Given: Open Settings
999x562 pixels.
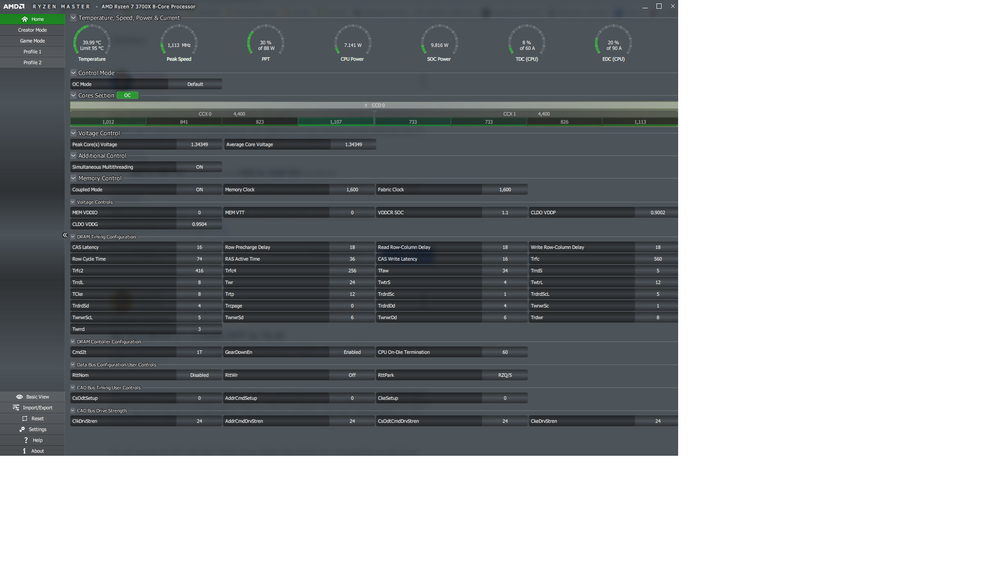Looking at the screenshot, I should tap(32, 429).
